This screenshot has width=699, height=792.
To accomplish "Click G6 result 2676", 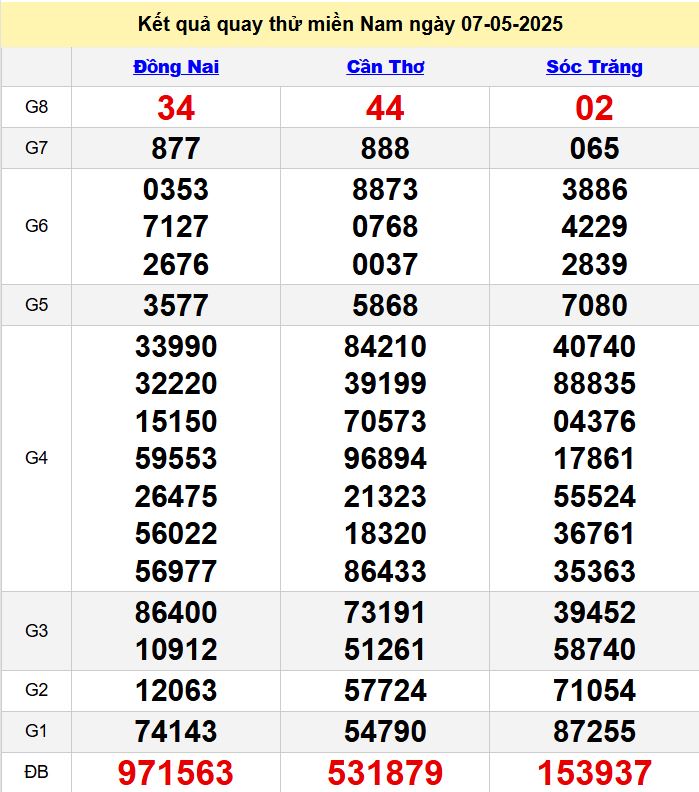I will [x=176, y=264].
